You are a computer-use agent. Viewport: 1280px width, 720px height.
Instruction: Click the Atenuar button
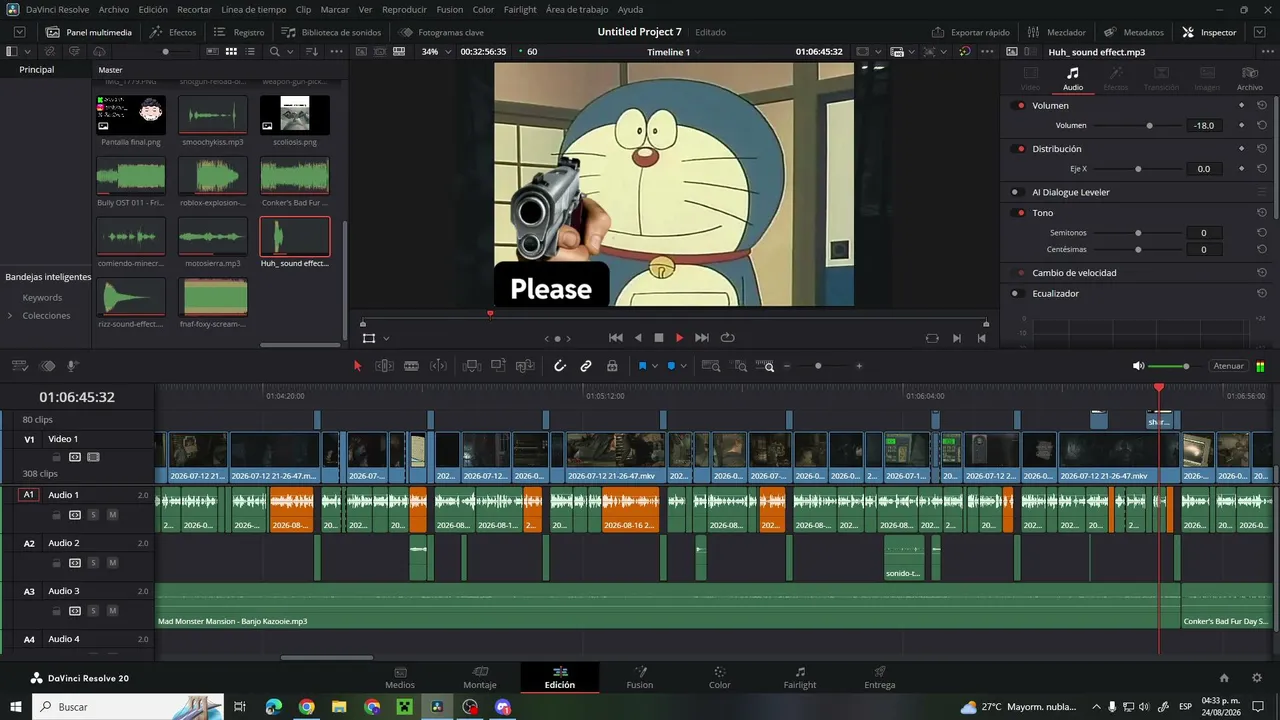(x=1229, y=366)
